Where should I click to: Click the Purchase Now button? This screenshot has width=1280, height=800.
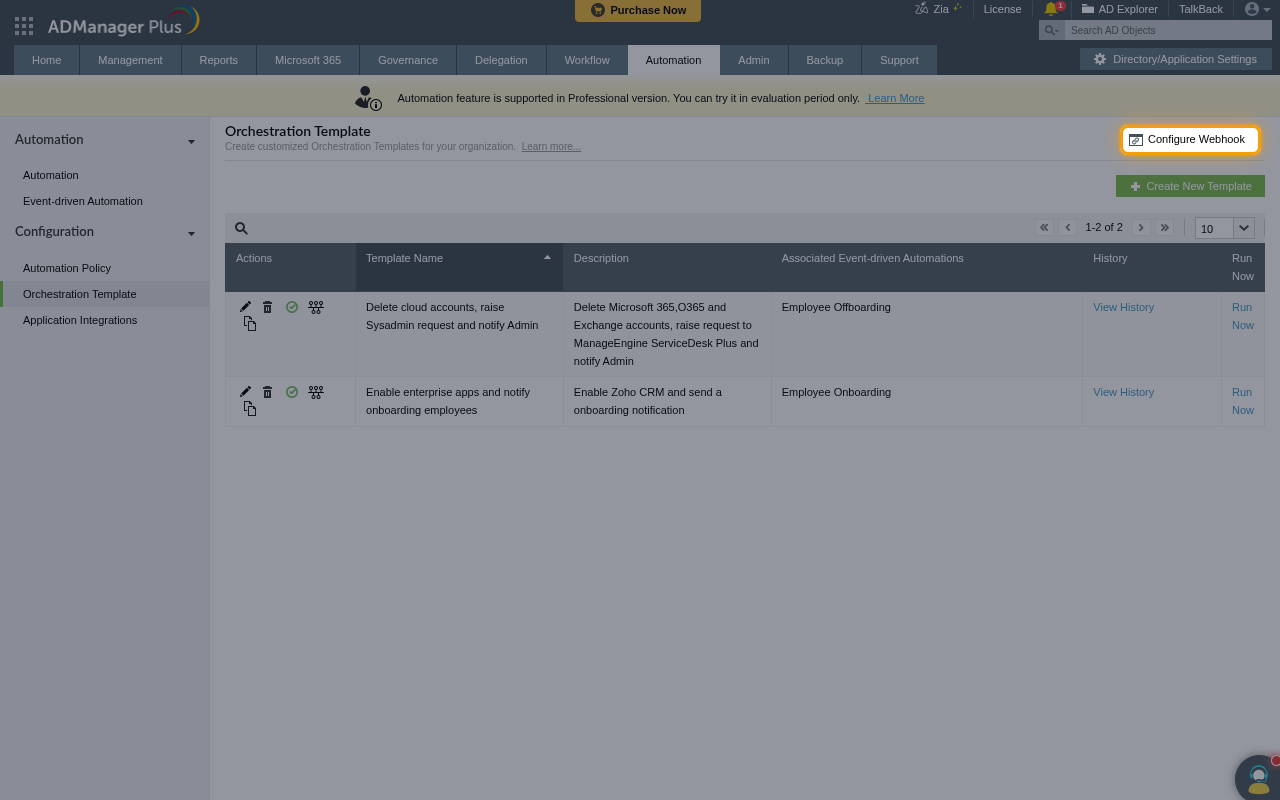click(x=638, y=10)
